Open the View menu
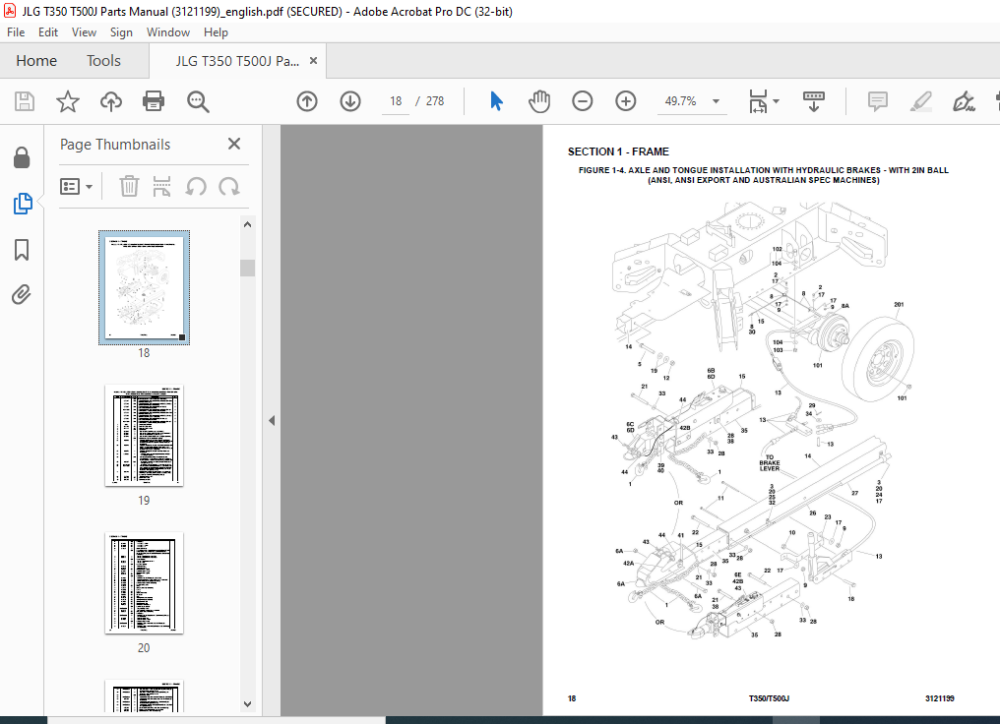 [x=84, y=32]
